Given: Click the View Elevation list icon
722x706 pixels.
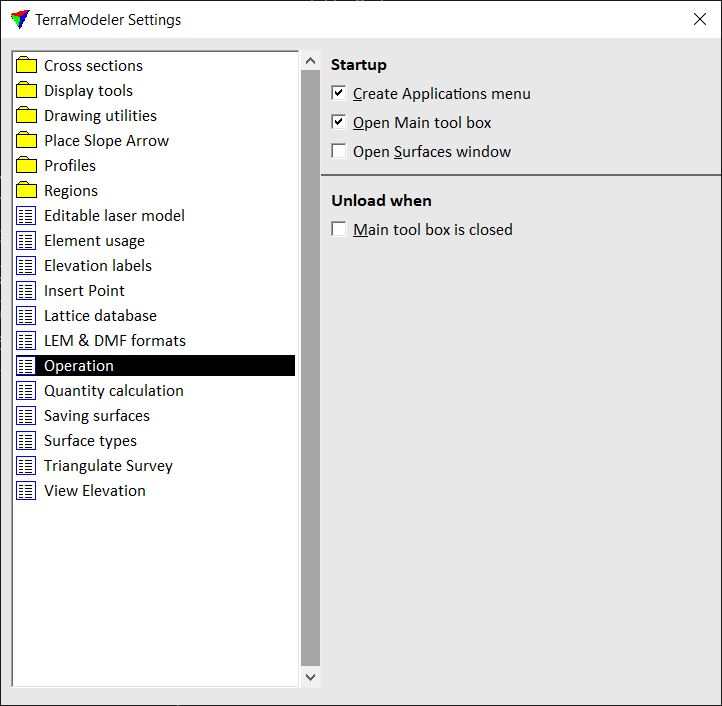Looking at the screenshot, I should [26, 491].
